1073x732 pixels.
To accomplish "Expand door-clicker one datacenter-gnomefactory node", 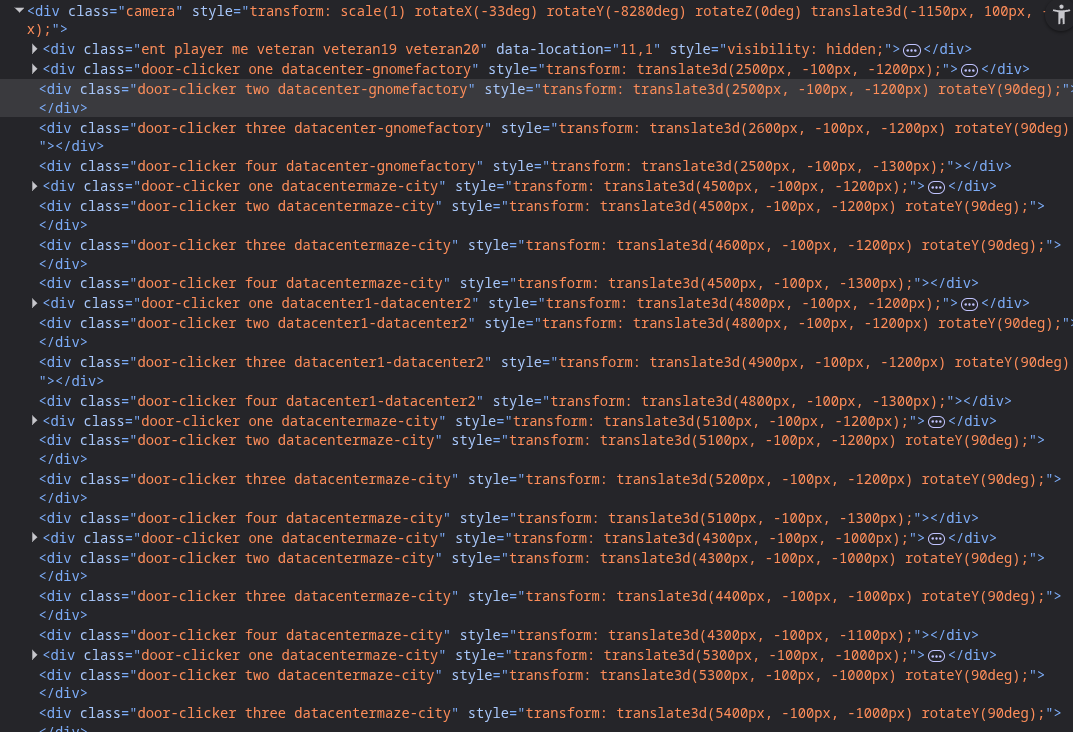I will point(36,70).
